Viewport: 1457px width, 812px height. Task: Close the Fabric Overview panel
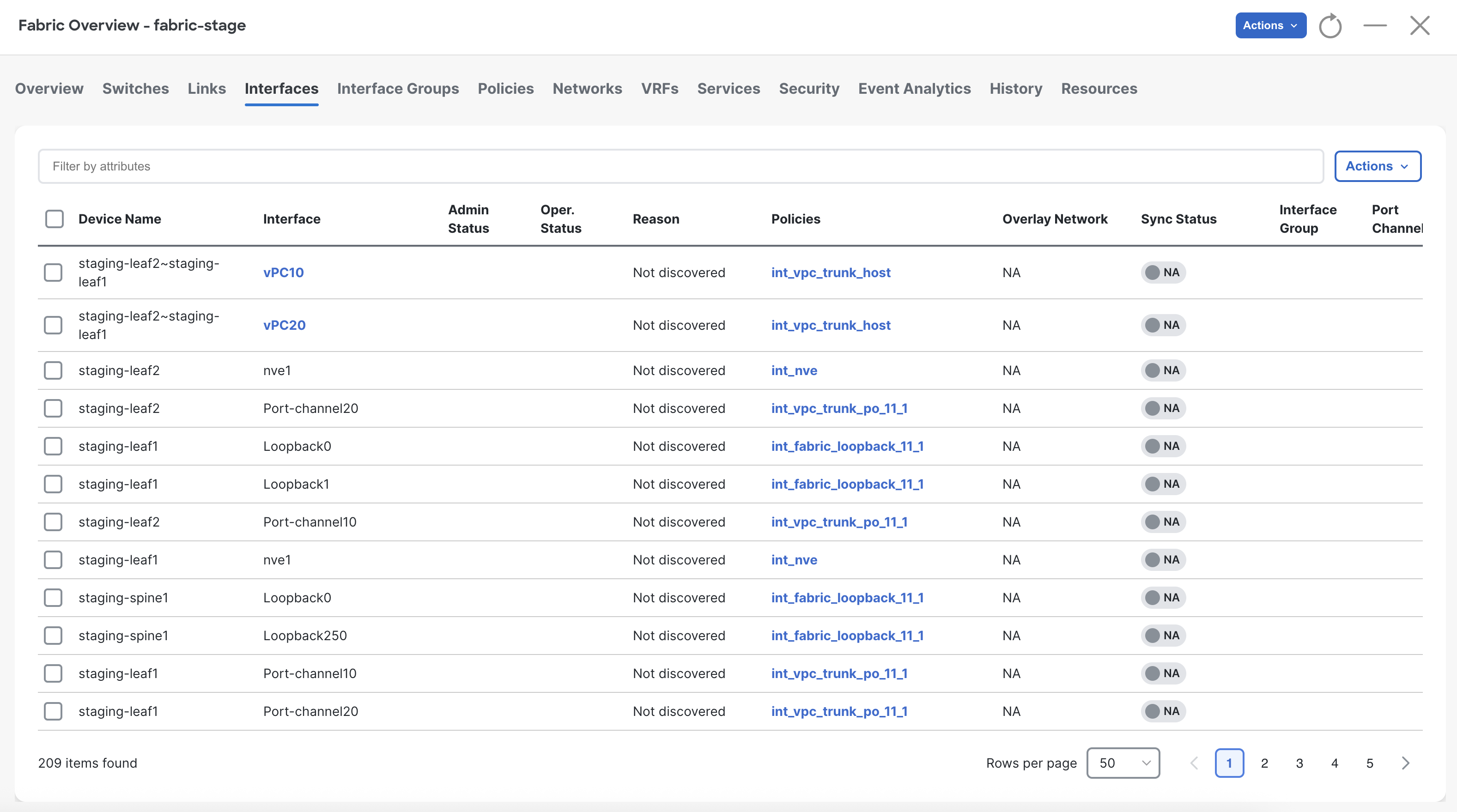click(1420, 25)
